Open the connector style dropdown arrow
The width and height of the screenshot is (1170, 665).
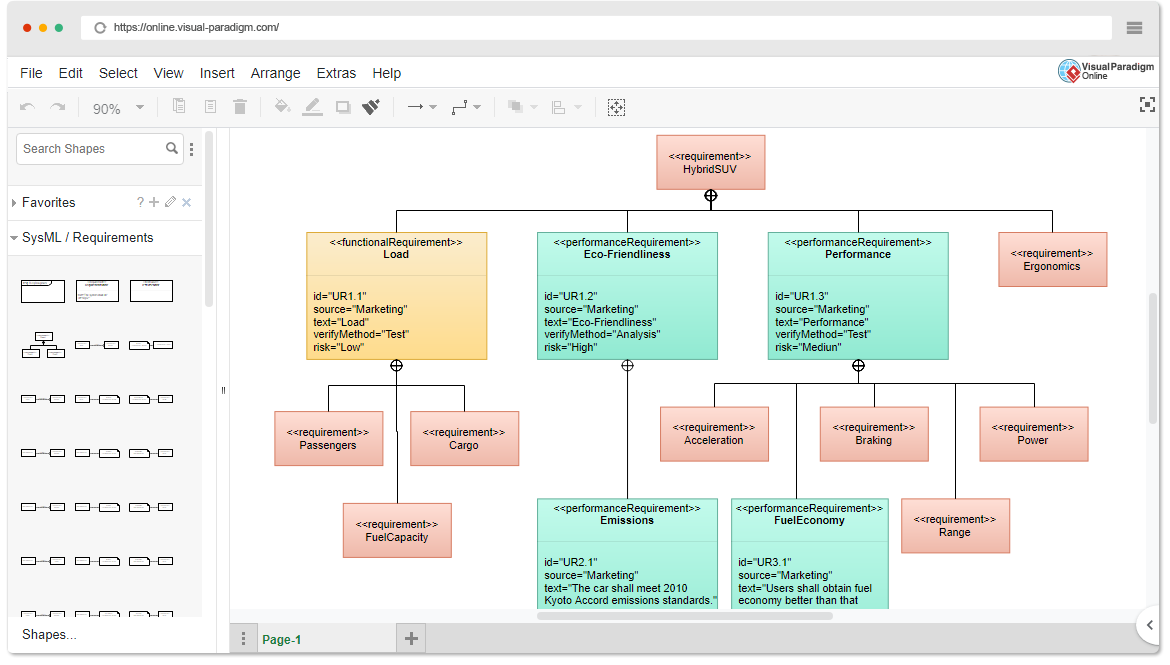tap(478, 107)
